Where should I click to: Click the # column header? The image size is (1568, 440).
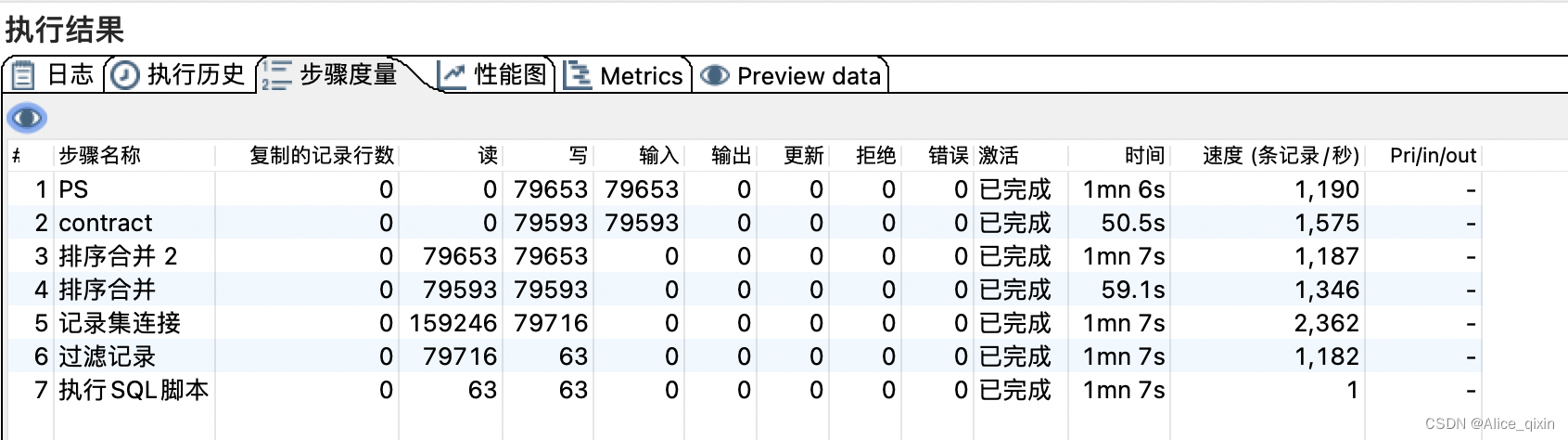[17, 155]
